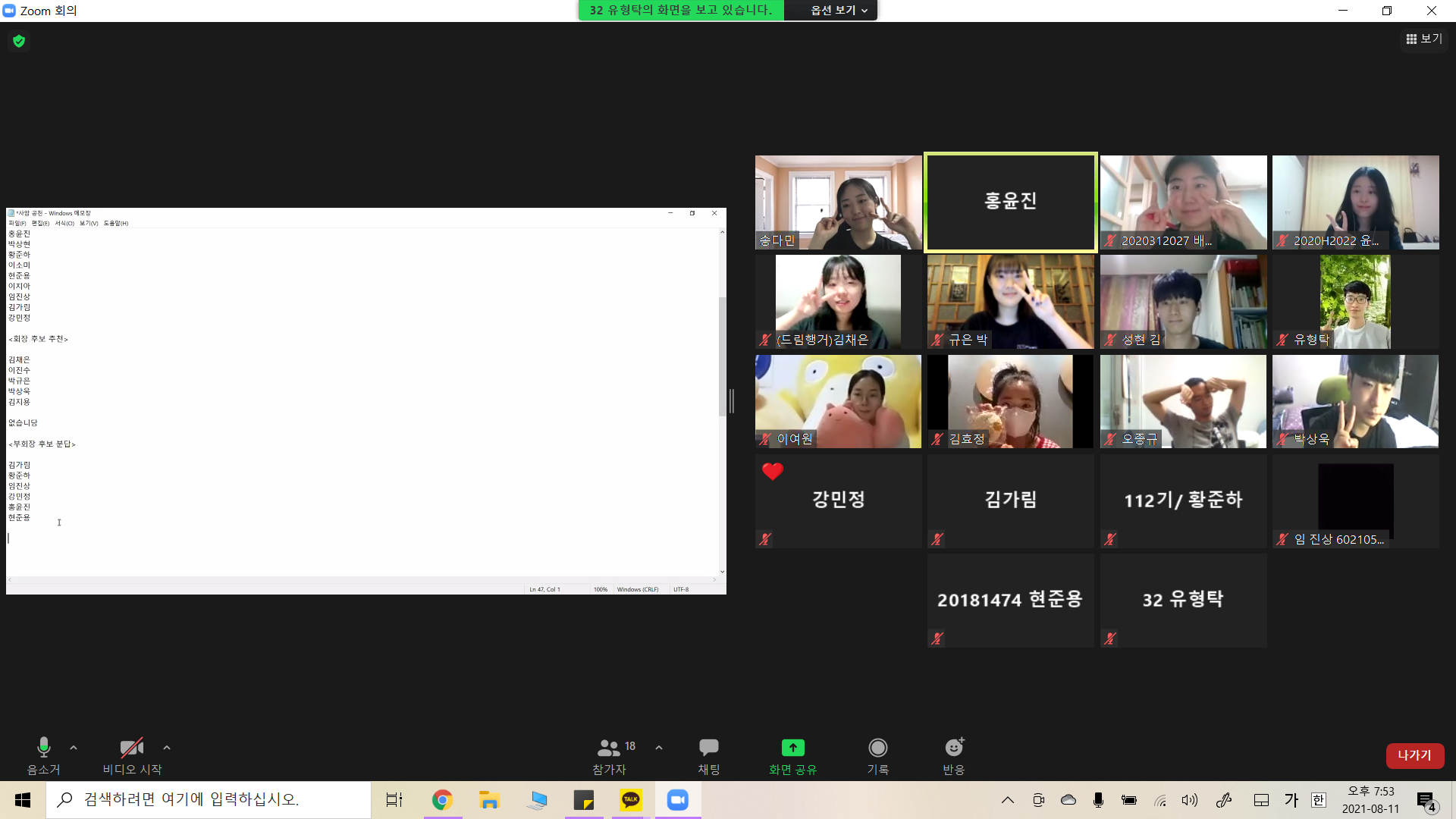The image size is (1456, 819).
Task: Click the red 나가기 leave button
Action: click(x=1414, y=755)
